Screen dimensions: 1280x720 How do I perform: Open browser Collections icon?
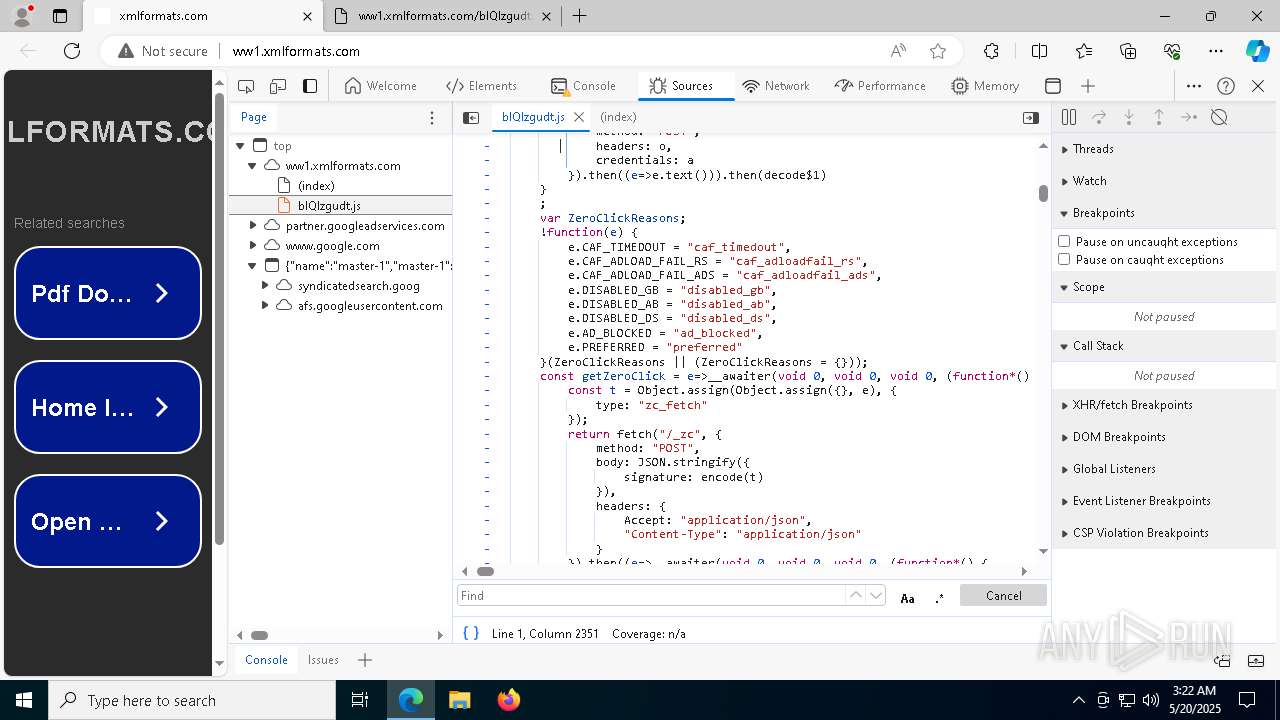1128,51
